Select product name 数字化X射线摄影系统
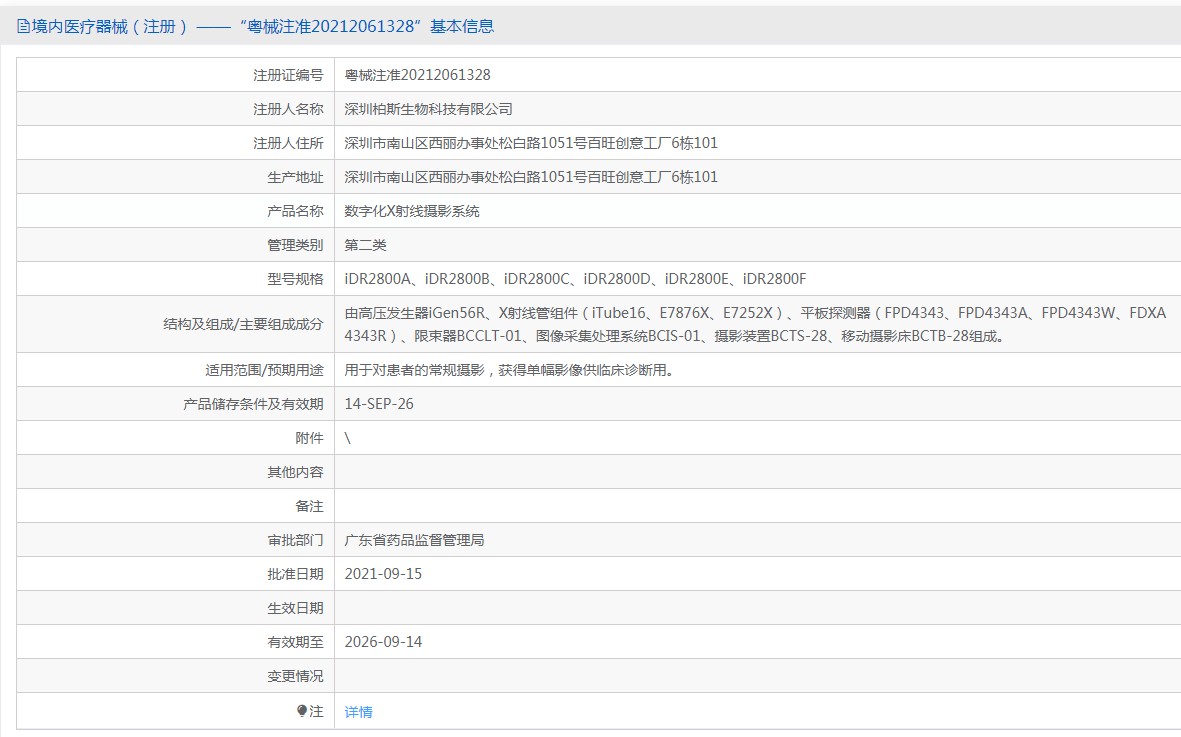Image resolution: width=1181 pixels, height=737 pixels. coord(412,211)
